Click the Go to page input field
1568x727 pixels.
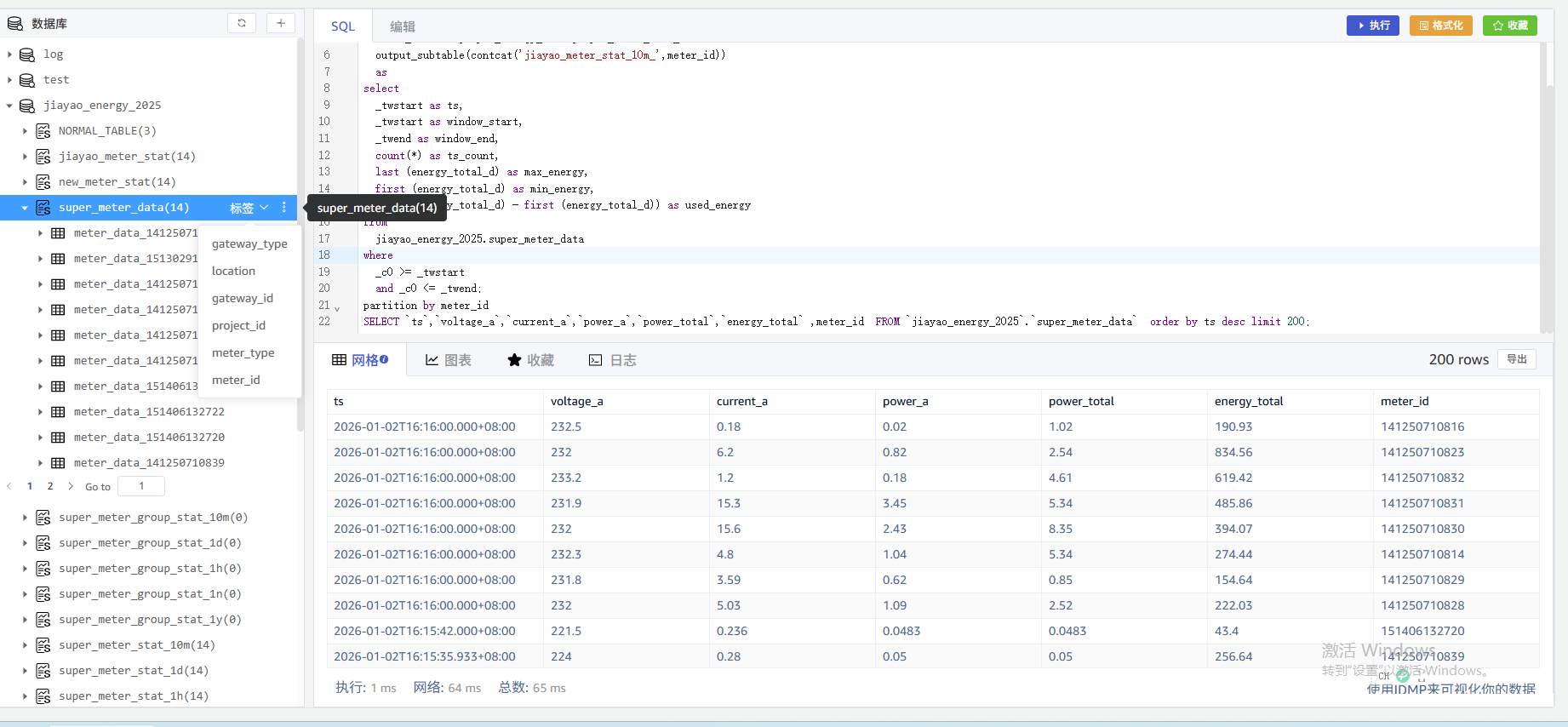(141, 486)
